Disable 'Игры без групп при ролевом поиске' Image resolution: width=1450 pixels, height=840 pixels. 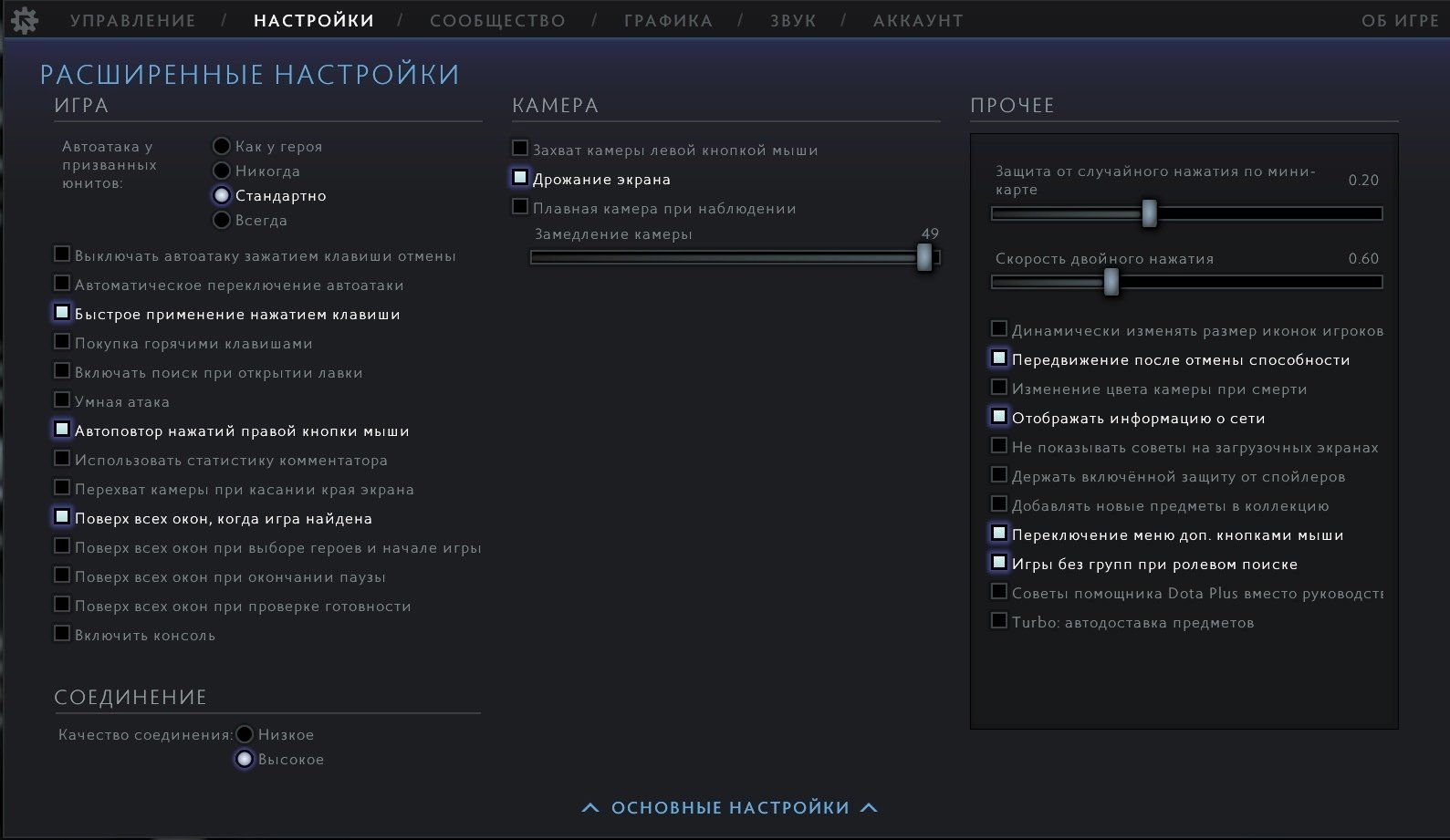(x=999, y=563)
